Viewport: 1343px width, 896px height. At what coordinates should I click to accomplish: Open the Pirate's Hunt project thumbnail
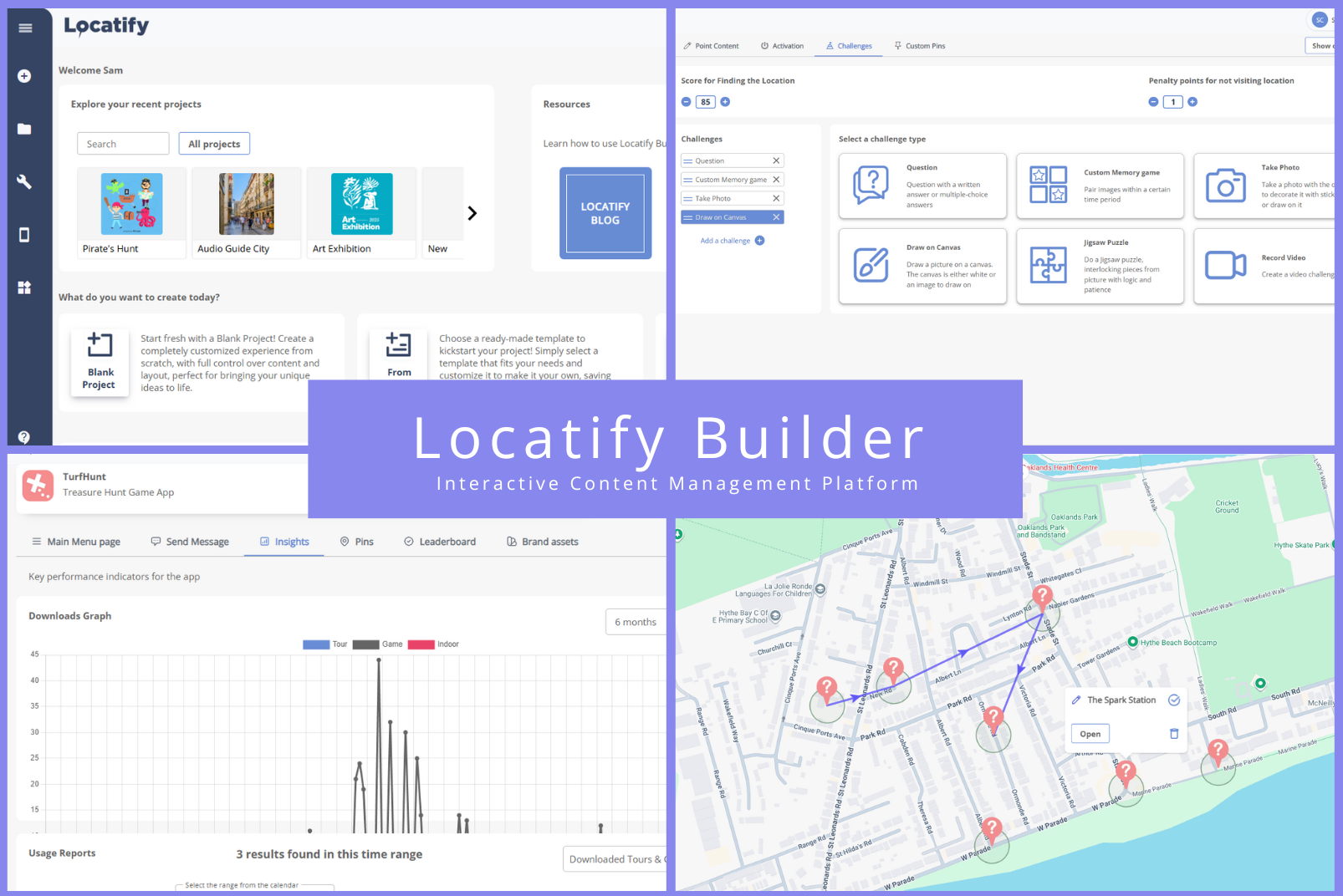131,205
